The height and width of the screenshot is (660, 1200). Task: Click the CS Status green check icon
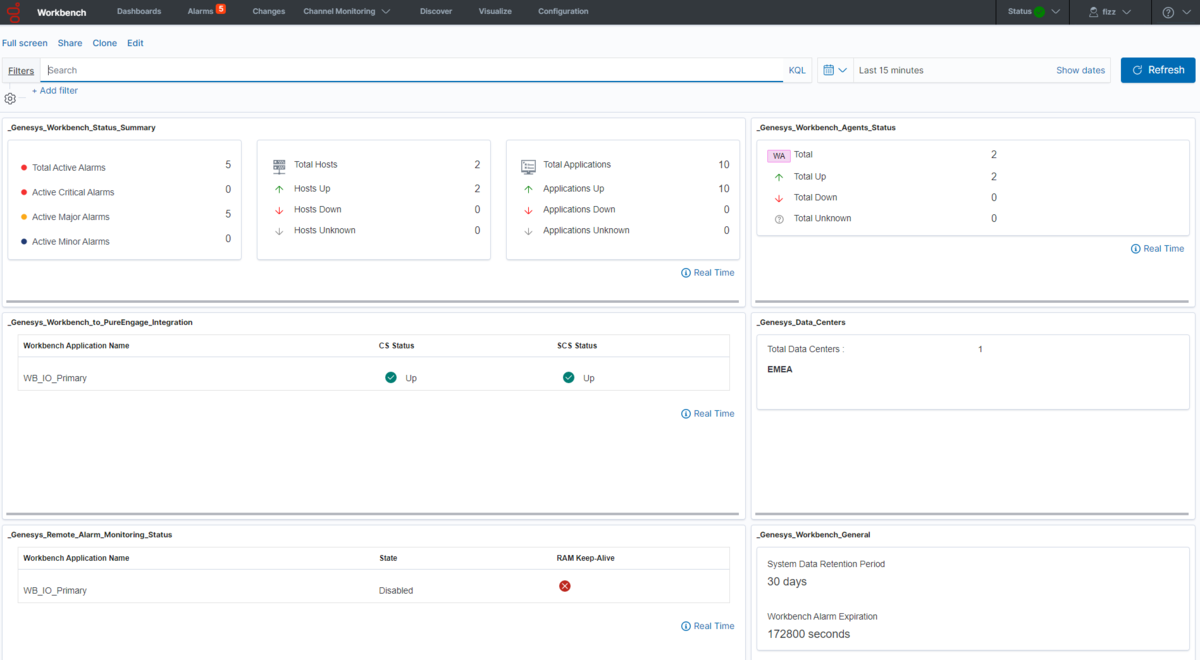pyautogui.click(x=391, y=378)
